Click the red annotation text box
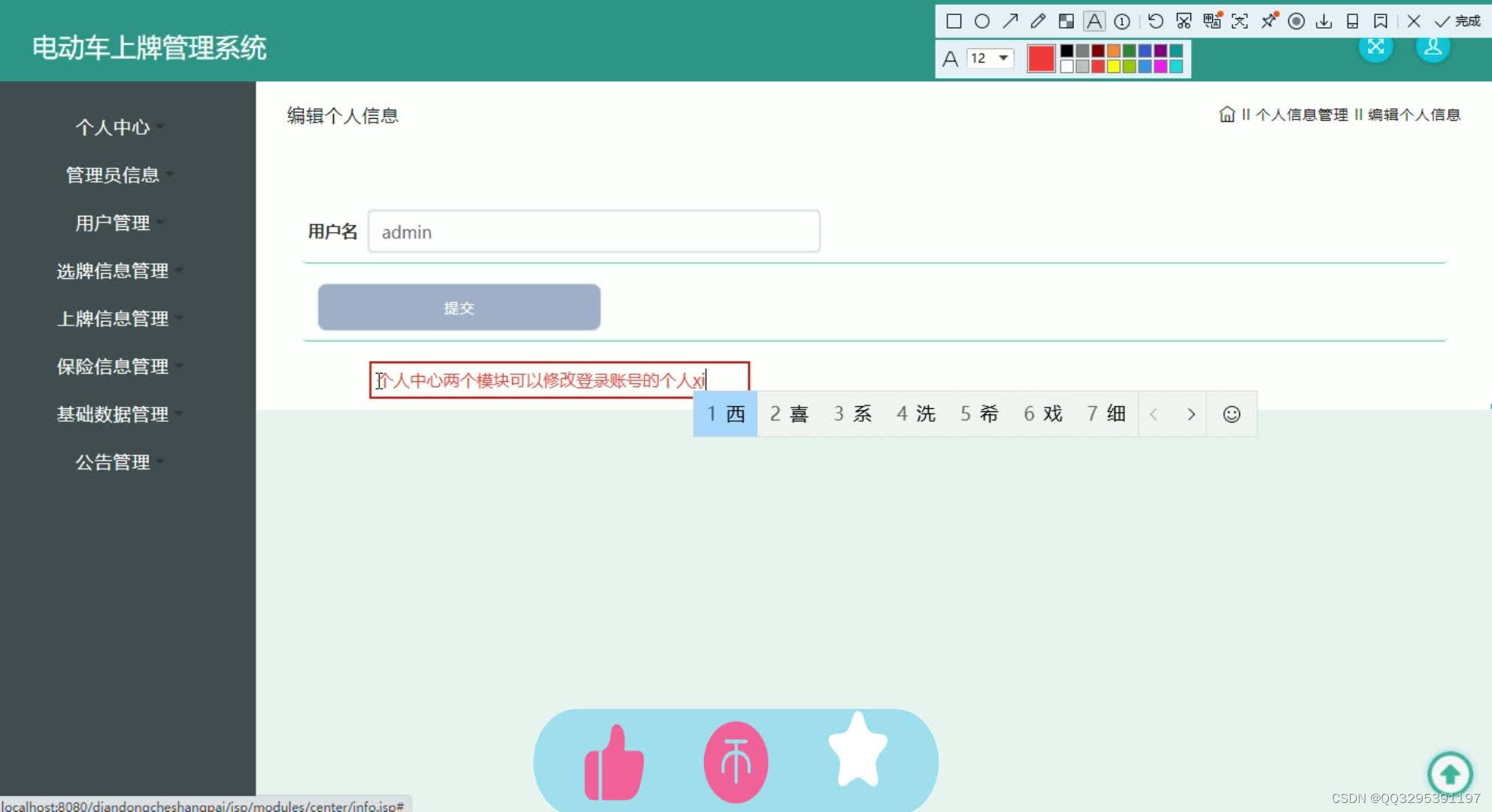 point(559,380)
